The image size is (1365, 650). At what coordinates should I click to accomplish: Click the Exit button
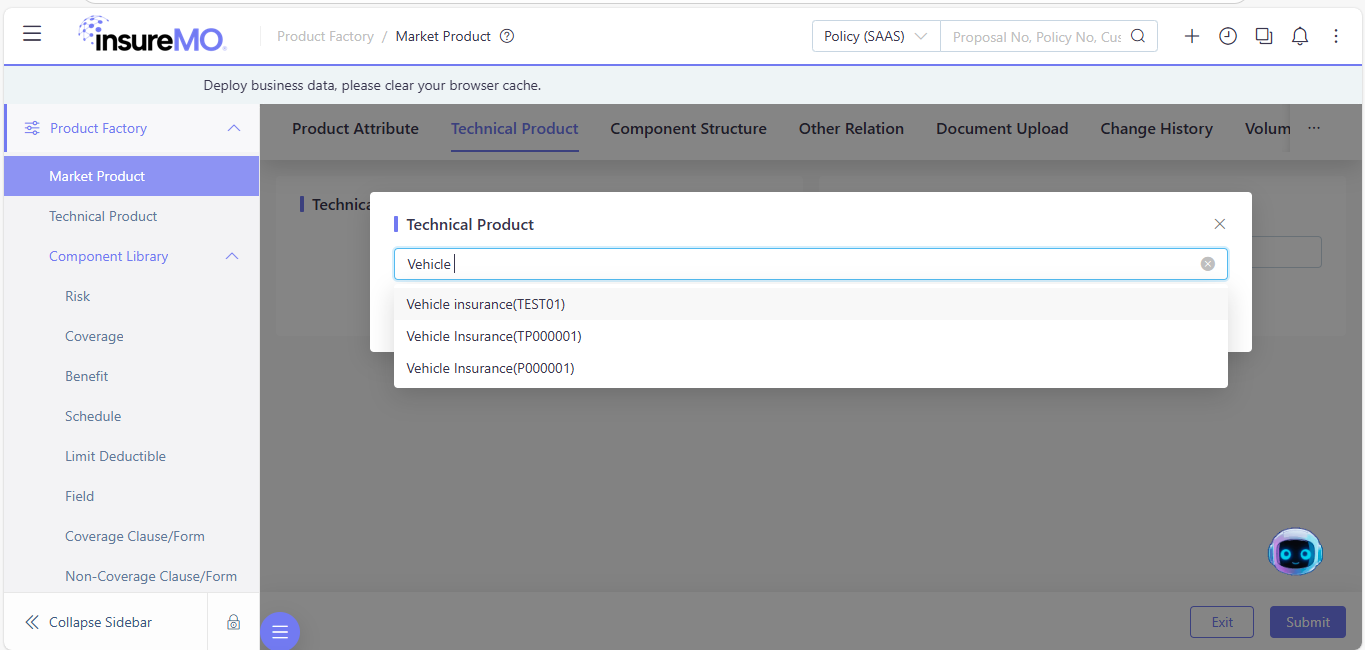pos(1222,622)
